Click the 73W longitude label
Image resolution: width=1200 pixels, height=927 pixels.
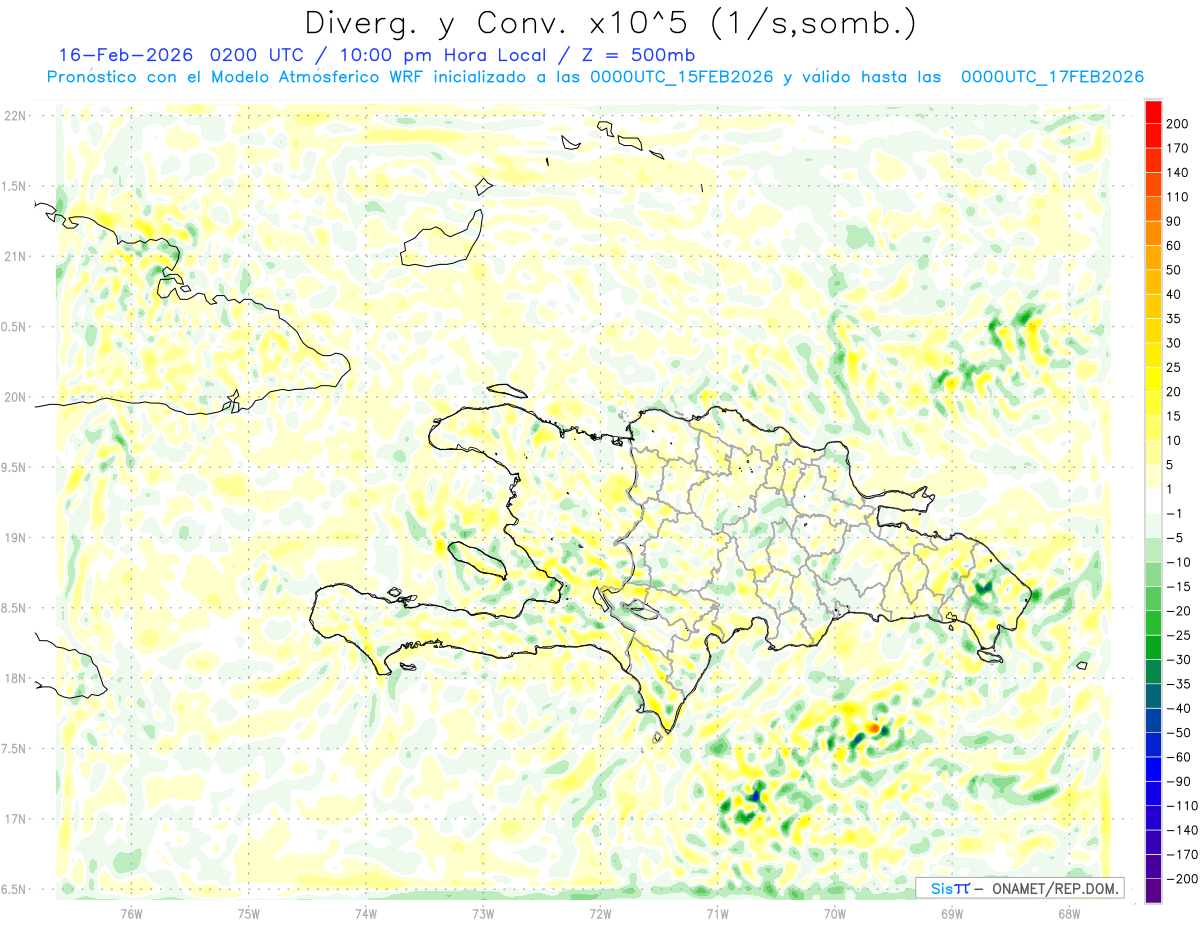click(482, 912)
